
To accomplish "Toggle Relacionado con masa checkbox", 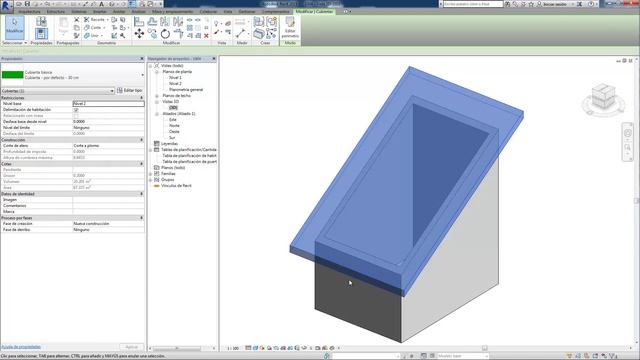I will point(76,116).
